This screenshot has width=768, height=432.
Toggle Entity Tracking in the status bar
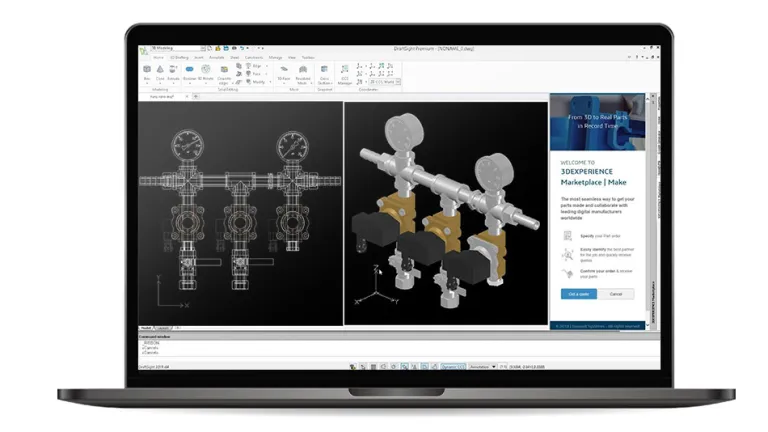pyautogui.click(x=414, y=366)
